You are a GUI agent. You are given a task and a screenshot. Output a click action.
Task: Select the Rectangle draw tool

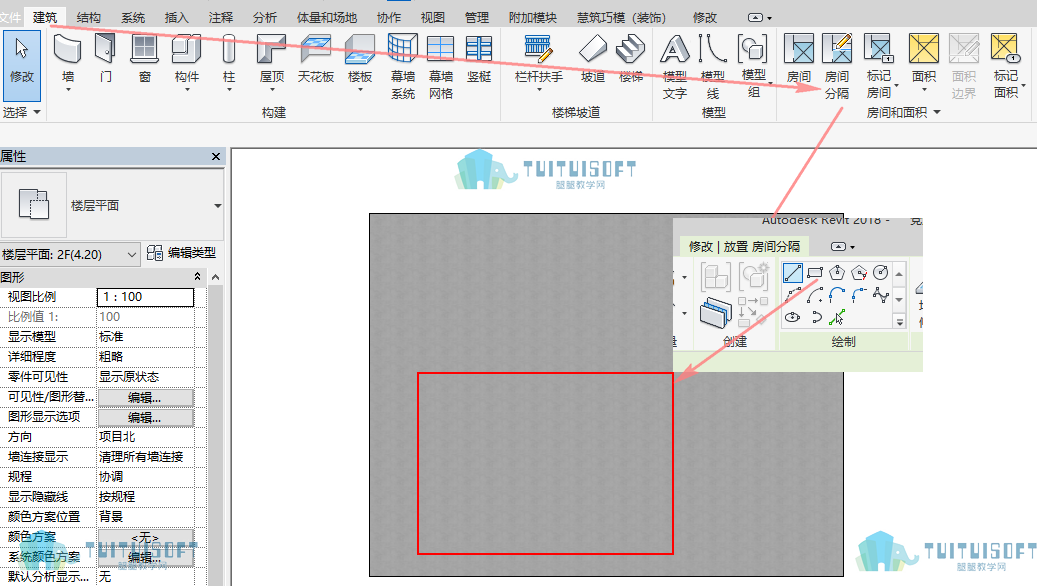(815, 272)
